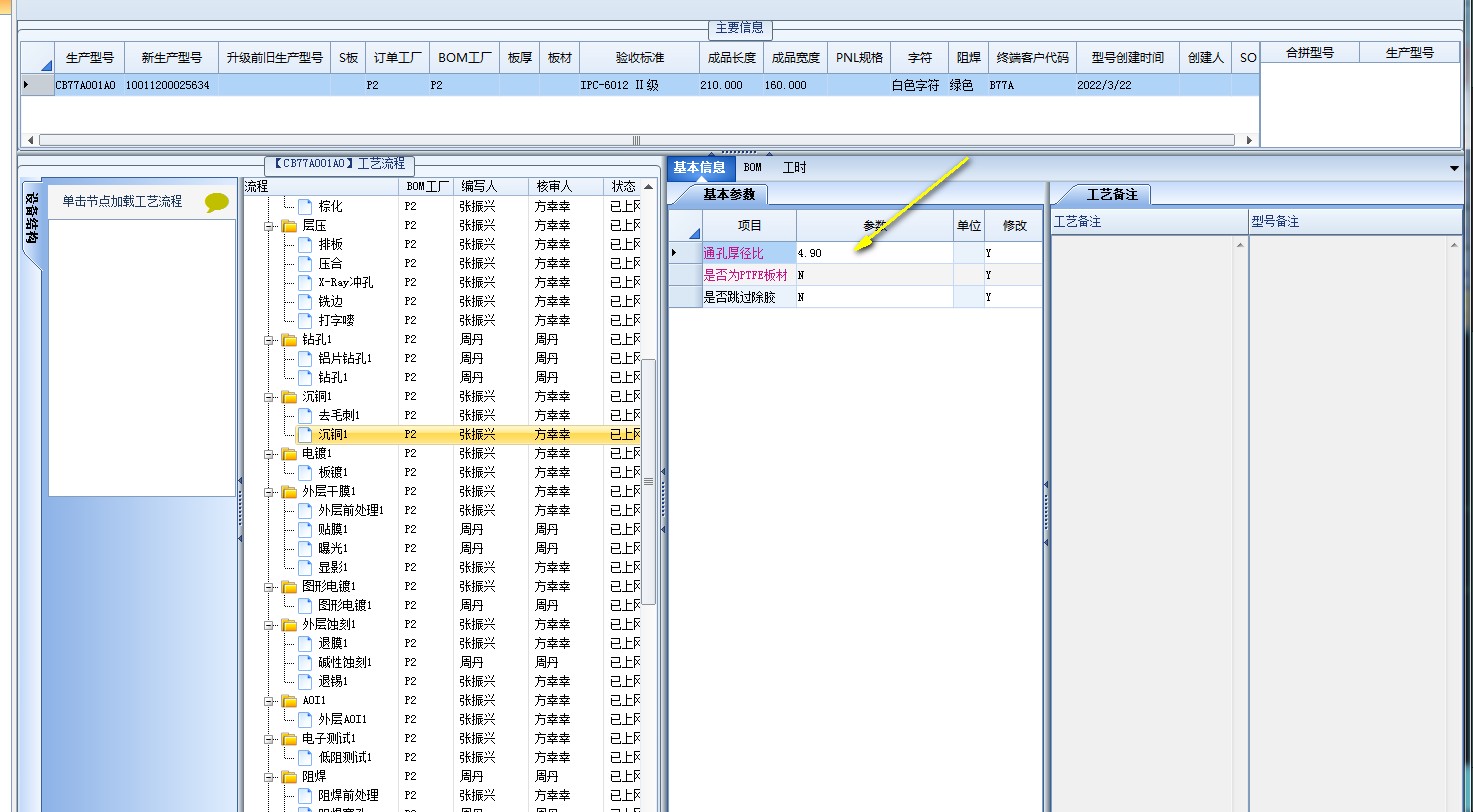
Task: Open the tab list dropdown arrow beside 工时
Action: tap(1454, 169)
